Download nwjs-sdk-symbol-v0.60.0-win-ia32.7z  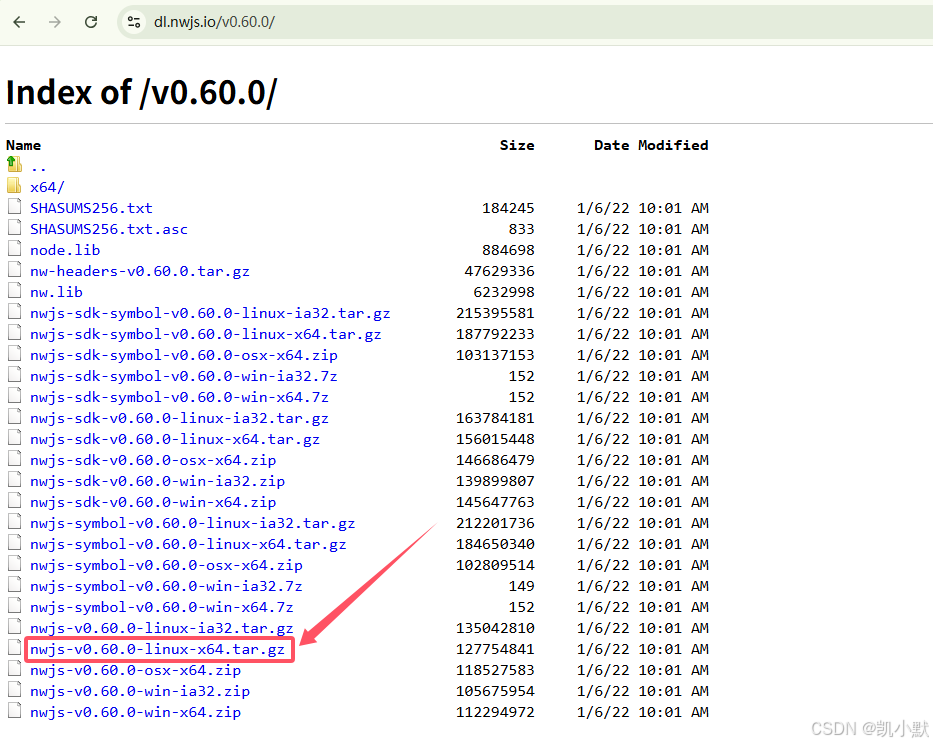coord(184,376)
